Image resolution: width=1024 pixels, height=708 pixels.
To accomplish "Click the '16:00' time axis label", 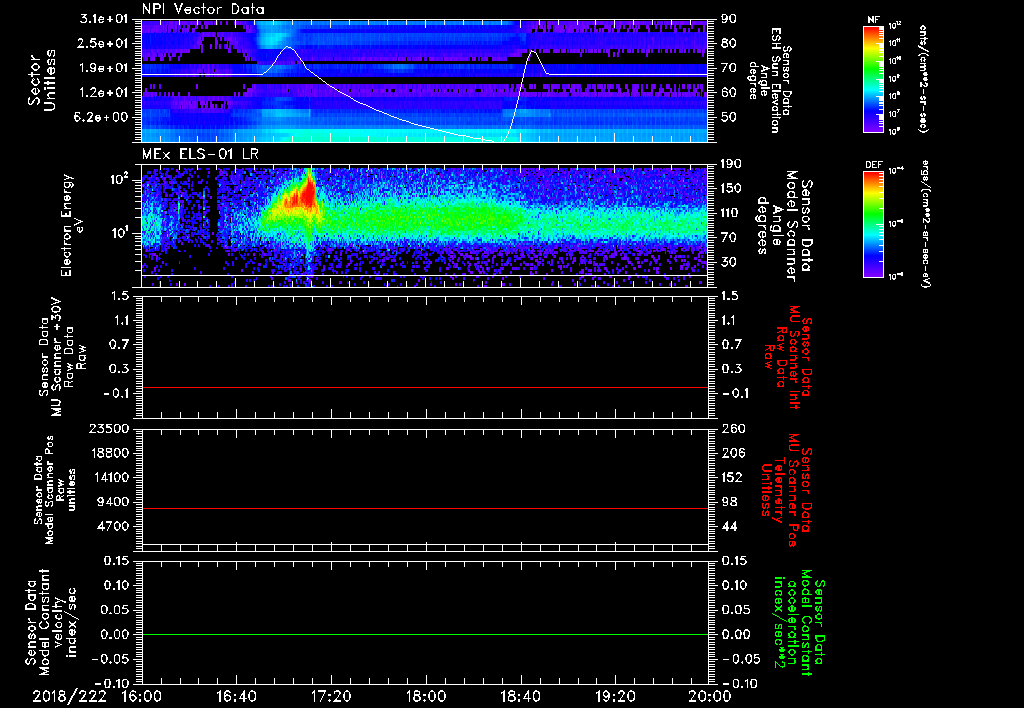I will (x=142, y=696).
